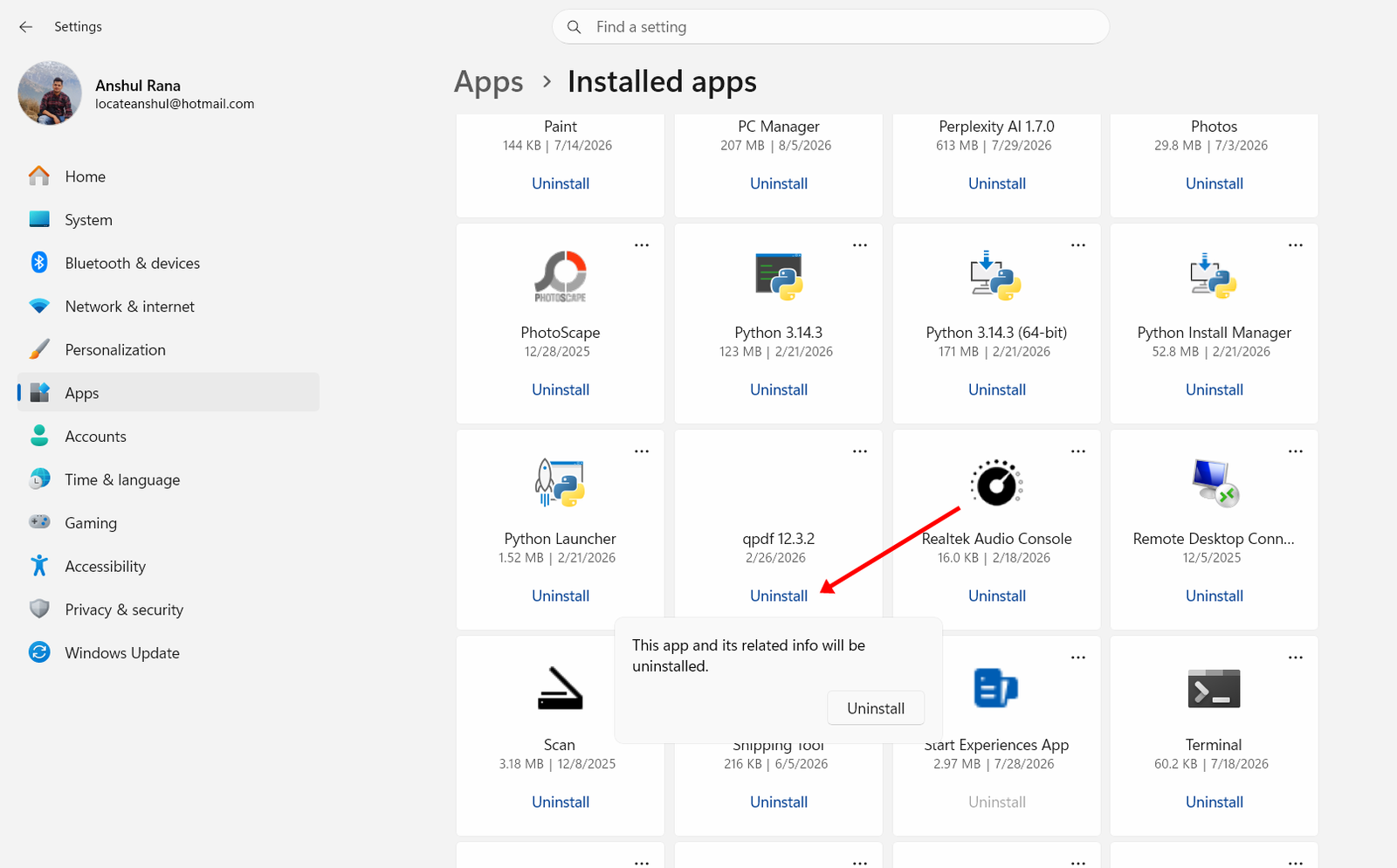Open more options for Realtek Audio Console
Screen dimensions: 1397x868
pyautogui.click(x=1078, y=451)
